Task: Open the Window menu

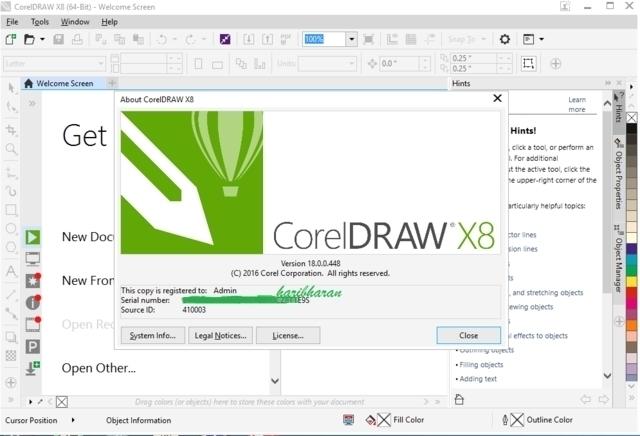Action: click(x=75, y=22)
